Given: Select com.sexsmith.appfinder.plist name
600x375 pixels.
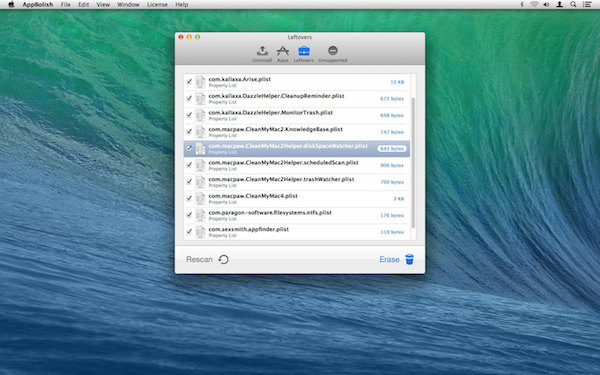Looking at the screenshot, I should coord(249,229).
